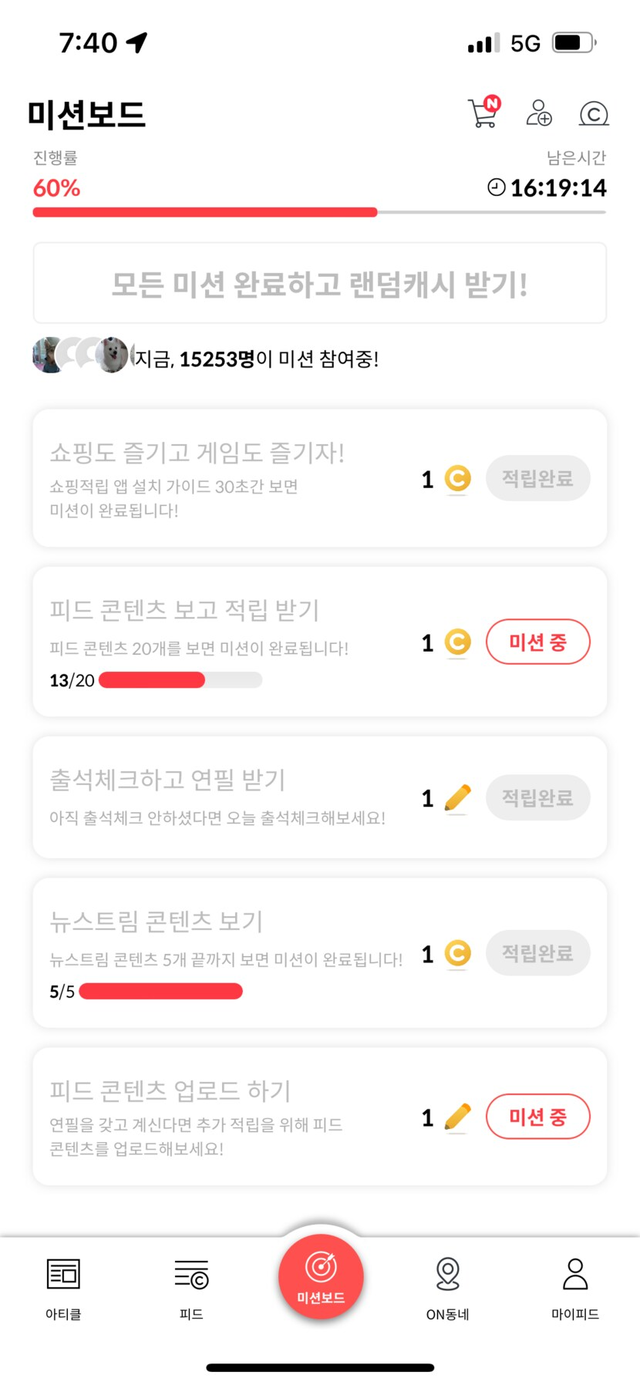Switch to the 피드 tab
The image size is (640, 1385).
click(x=191, y=1288)
